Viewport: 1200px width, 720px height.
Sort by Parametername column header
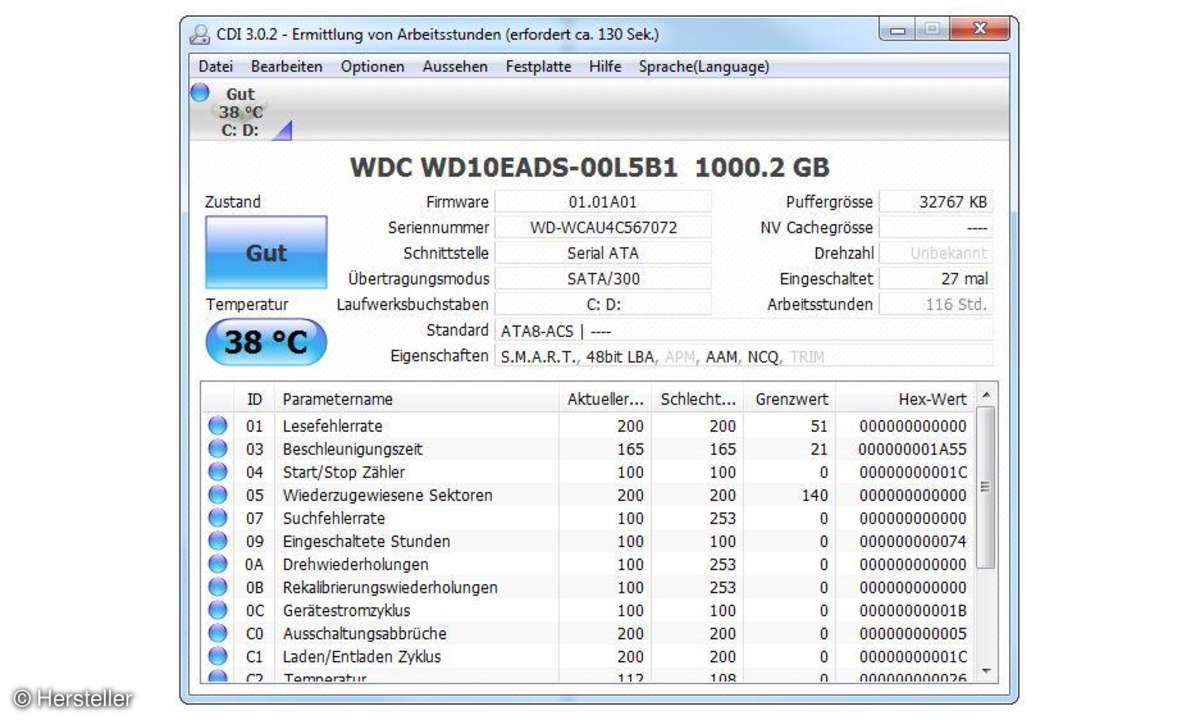click(x=417, y=399)
